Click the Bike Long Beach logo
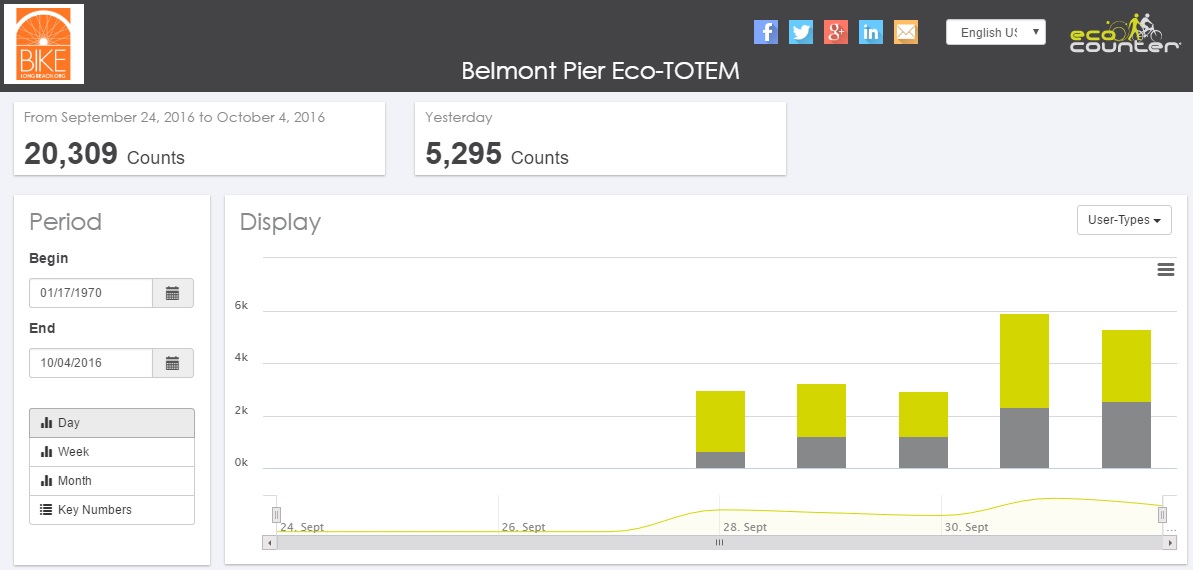The height and width of the screenshot is (570, 1193). pyautogui.click(x=44, y=43)
